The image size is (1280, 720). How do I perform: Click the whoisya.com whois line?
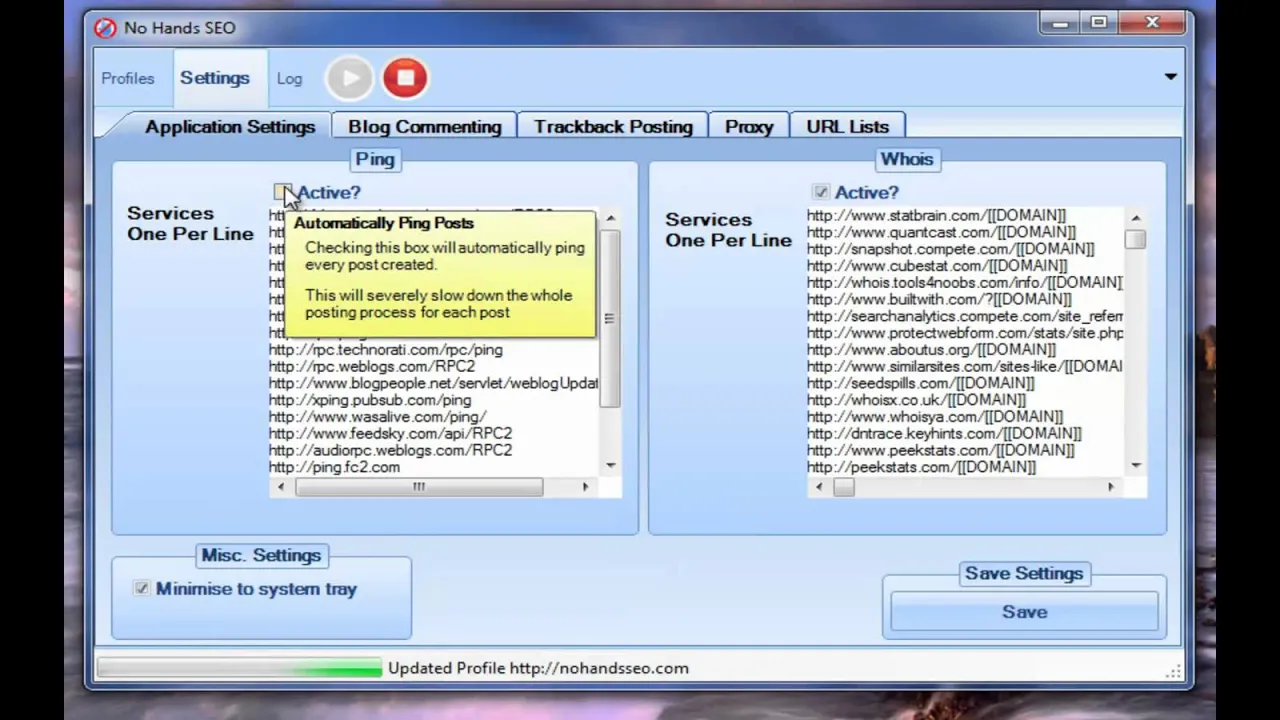(x=935, y=417)
